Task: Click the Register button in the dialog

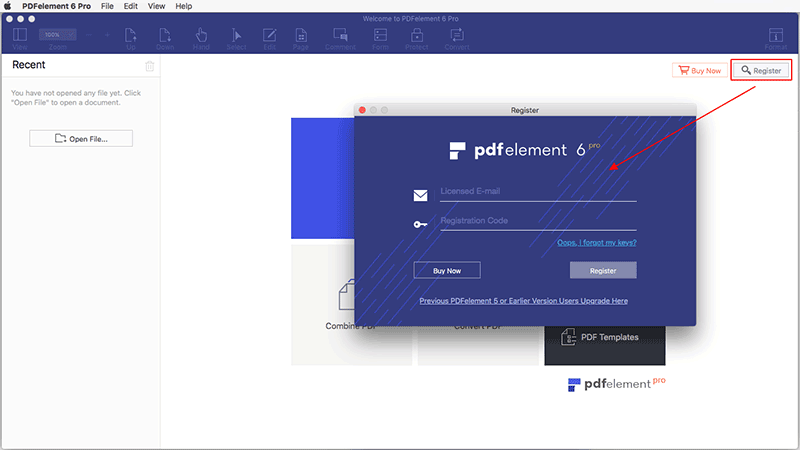Action: [603, 270]
